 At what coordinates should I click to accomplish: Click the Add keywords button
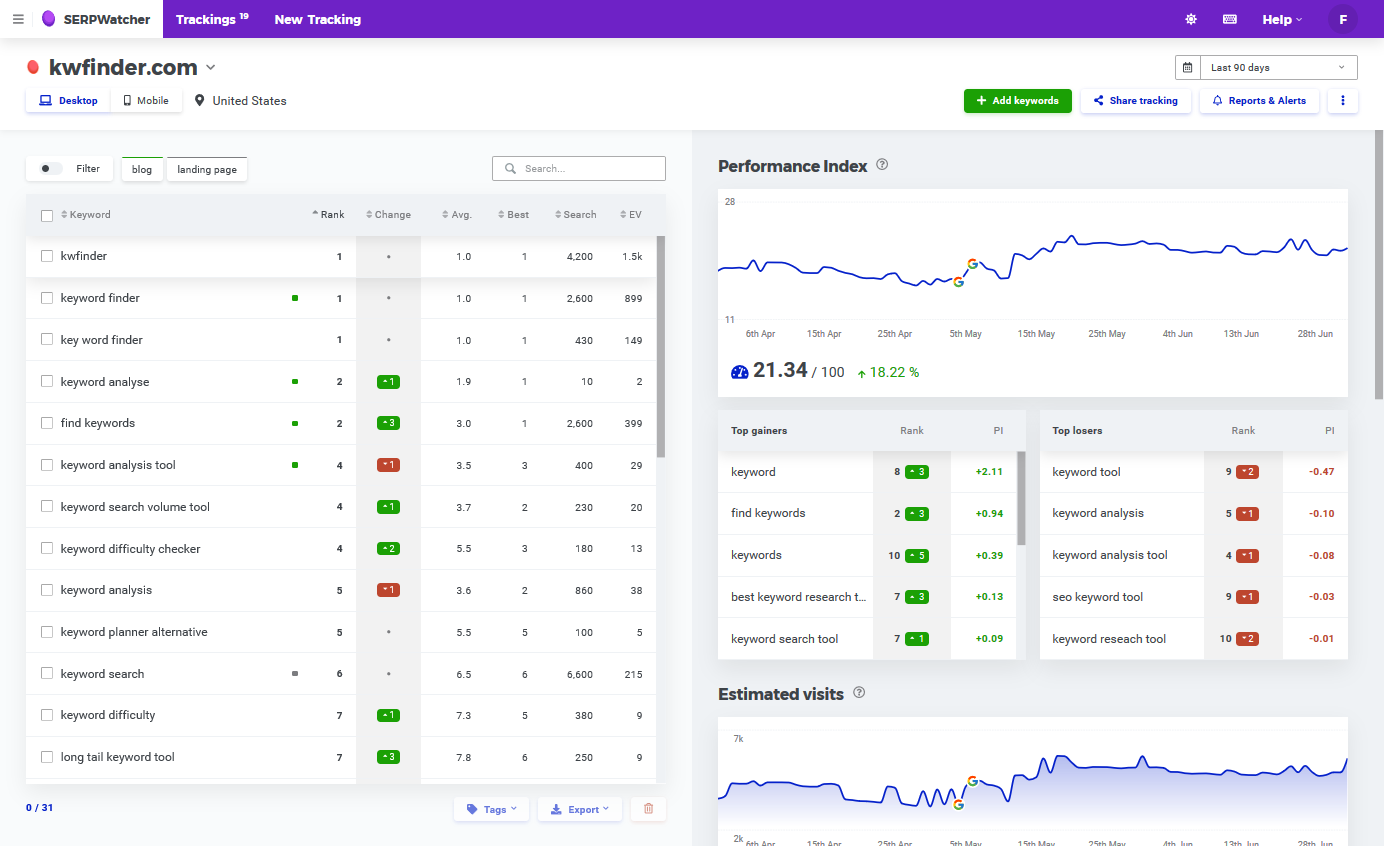coord(1018,101)
